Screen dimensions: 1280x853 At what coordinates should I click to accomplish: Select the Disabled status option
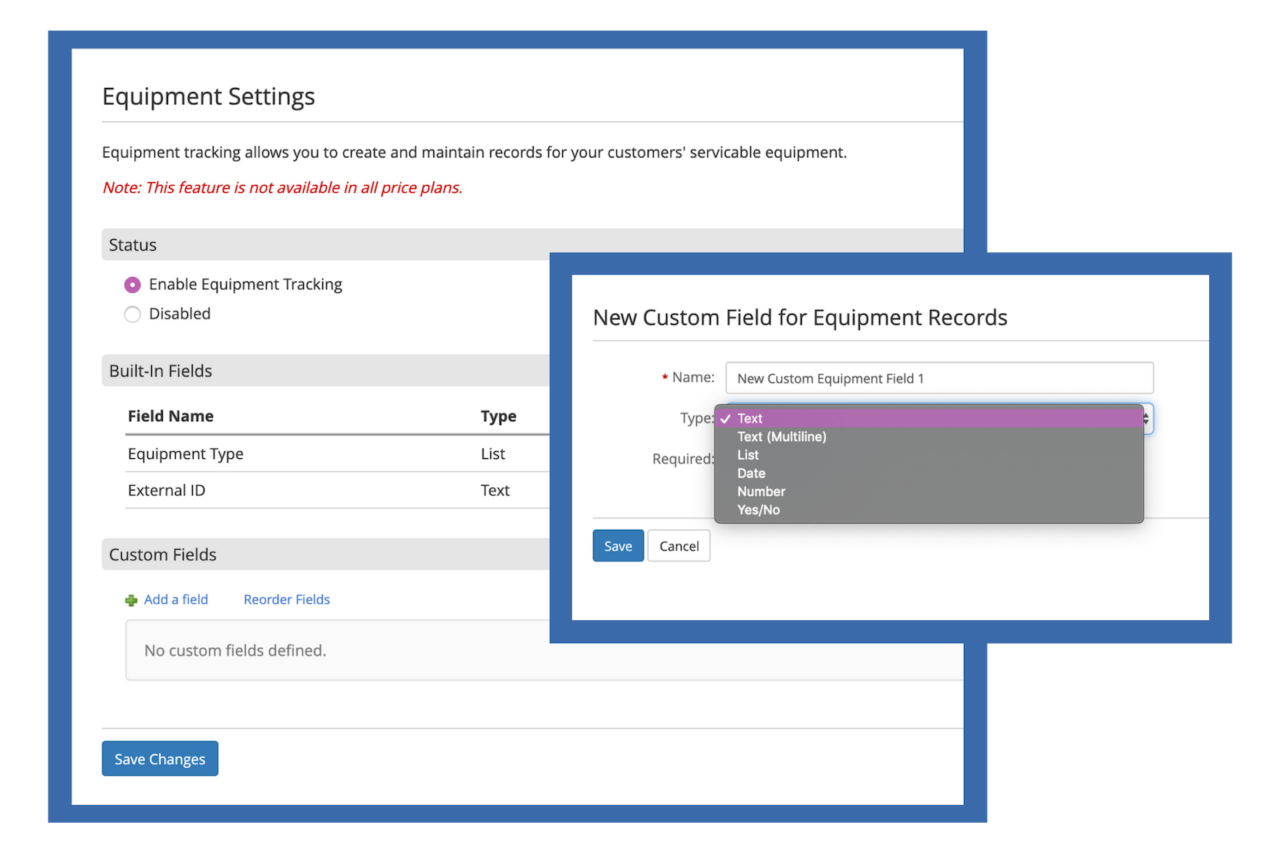pyautogui.click(x=132, y=314)
